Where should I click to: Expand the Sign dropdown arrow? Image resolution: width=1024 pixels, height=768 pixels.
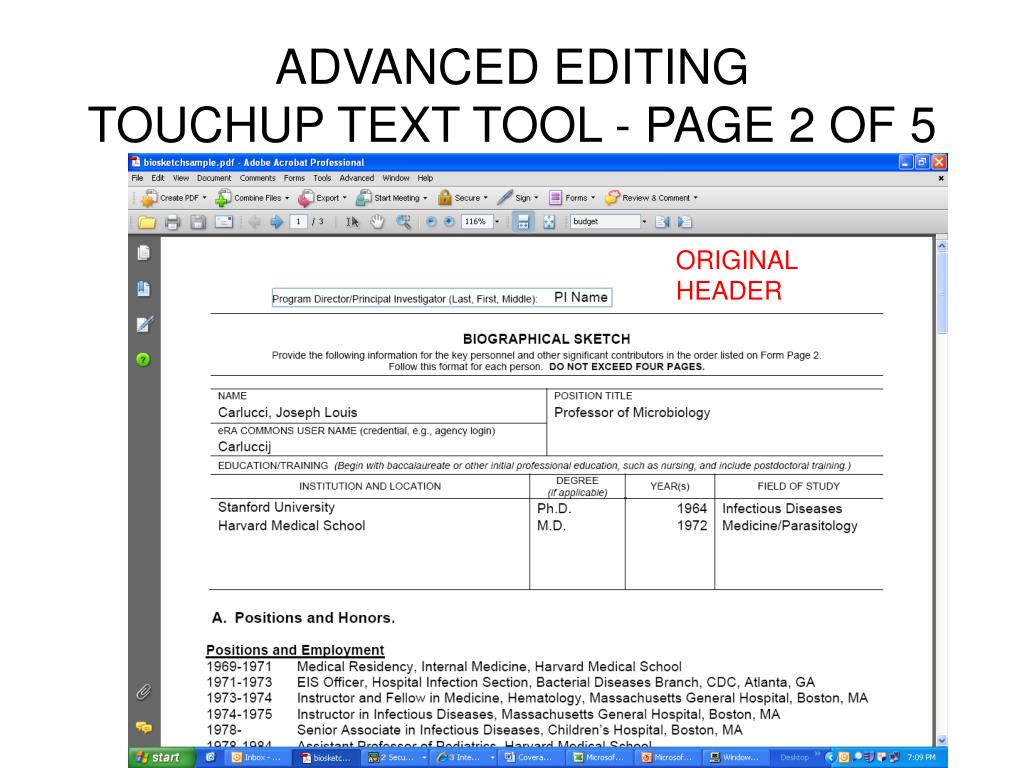(x=536, y=197)
